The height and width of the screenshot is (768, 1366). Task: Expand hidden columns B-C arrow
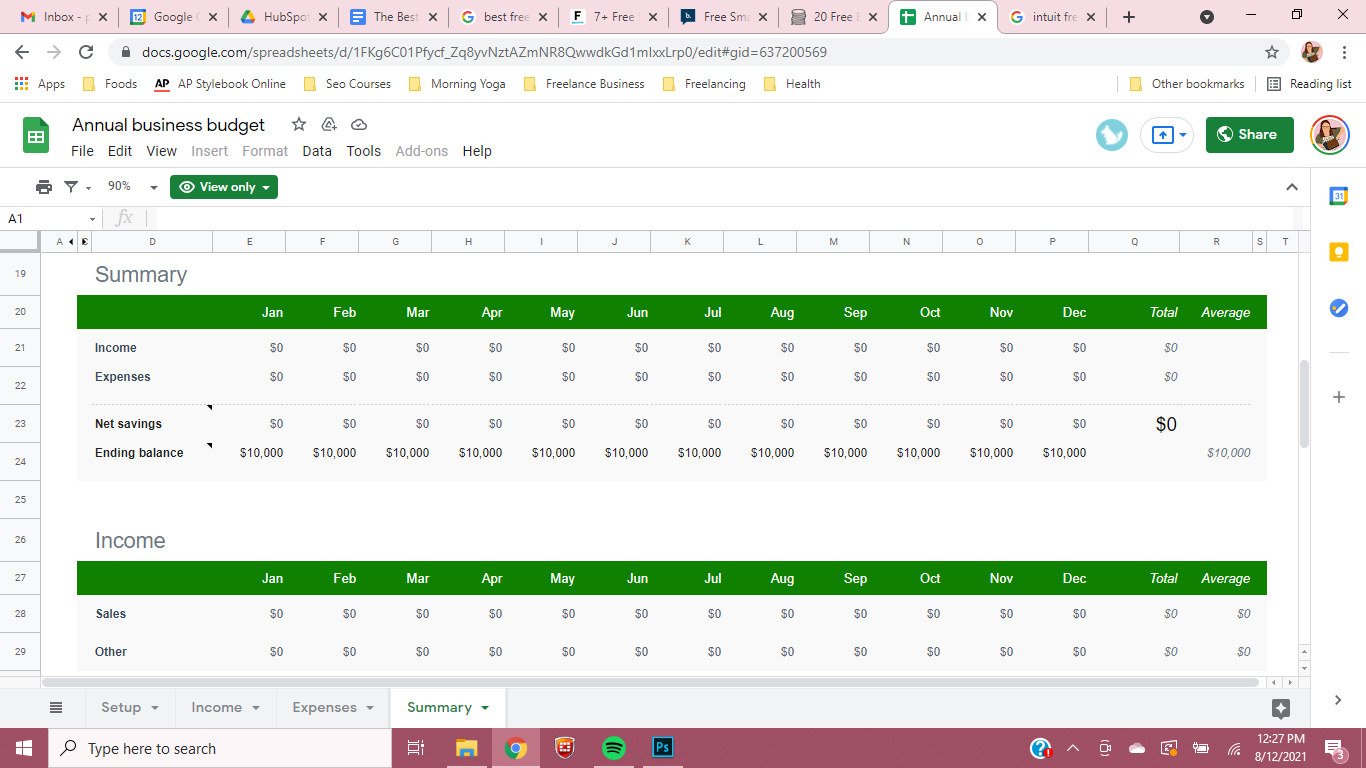[84, 242]
